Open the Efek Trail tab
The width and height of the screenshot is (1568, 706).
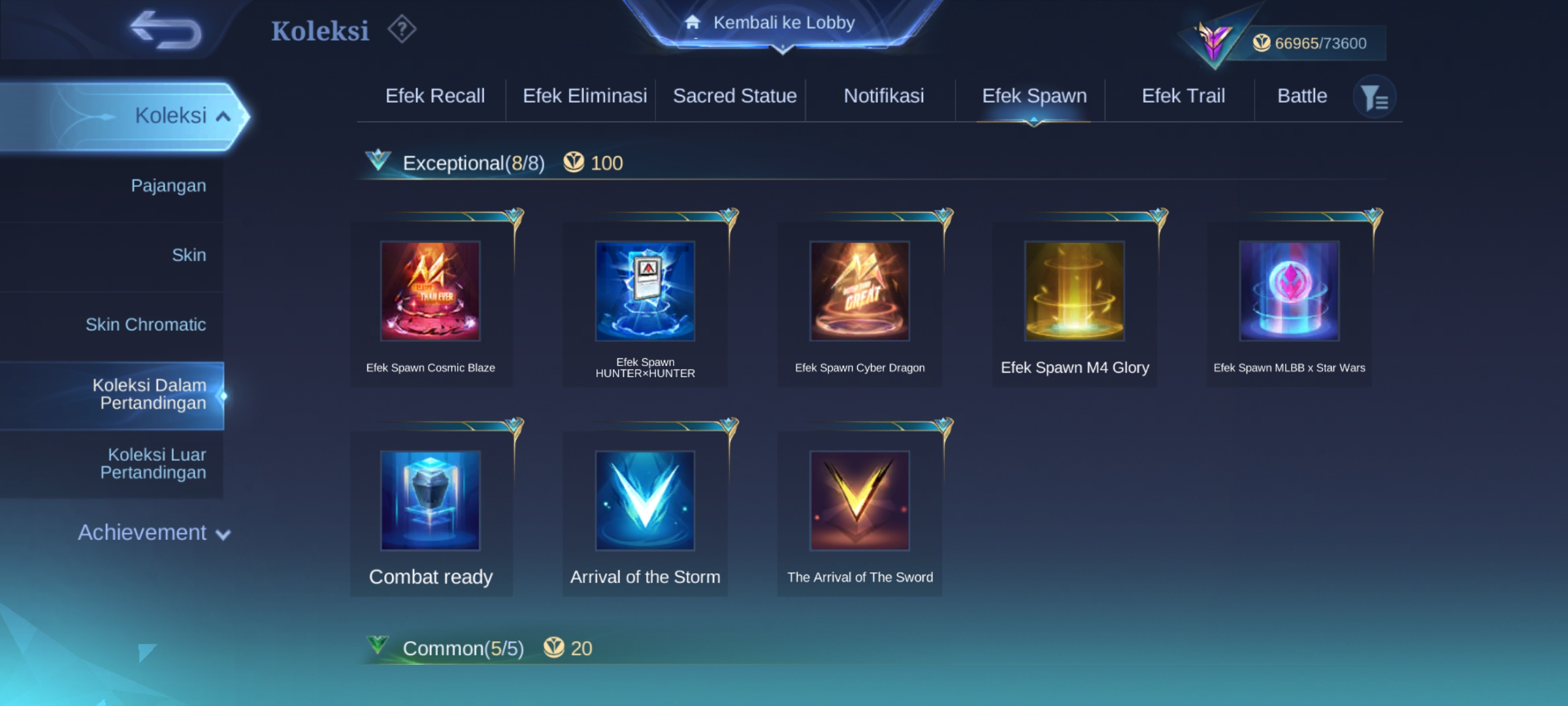pos(1183,96)
